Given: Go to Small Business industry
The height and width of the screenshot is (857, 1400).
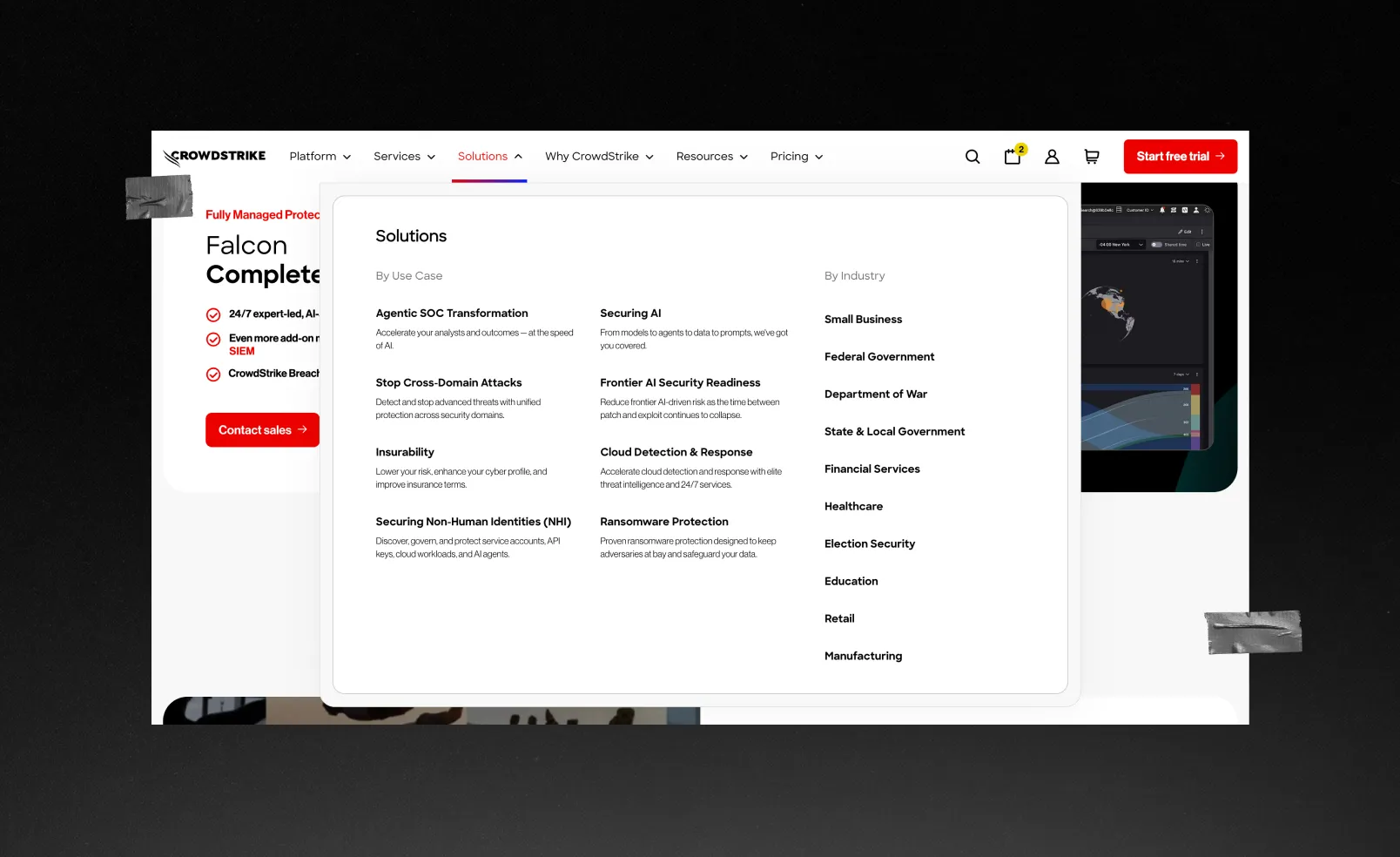Looking at the screenshot, I should pyautogui.click(x=863, y=320).
